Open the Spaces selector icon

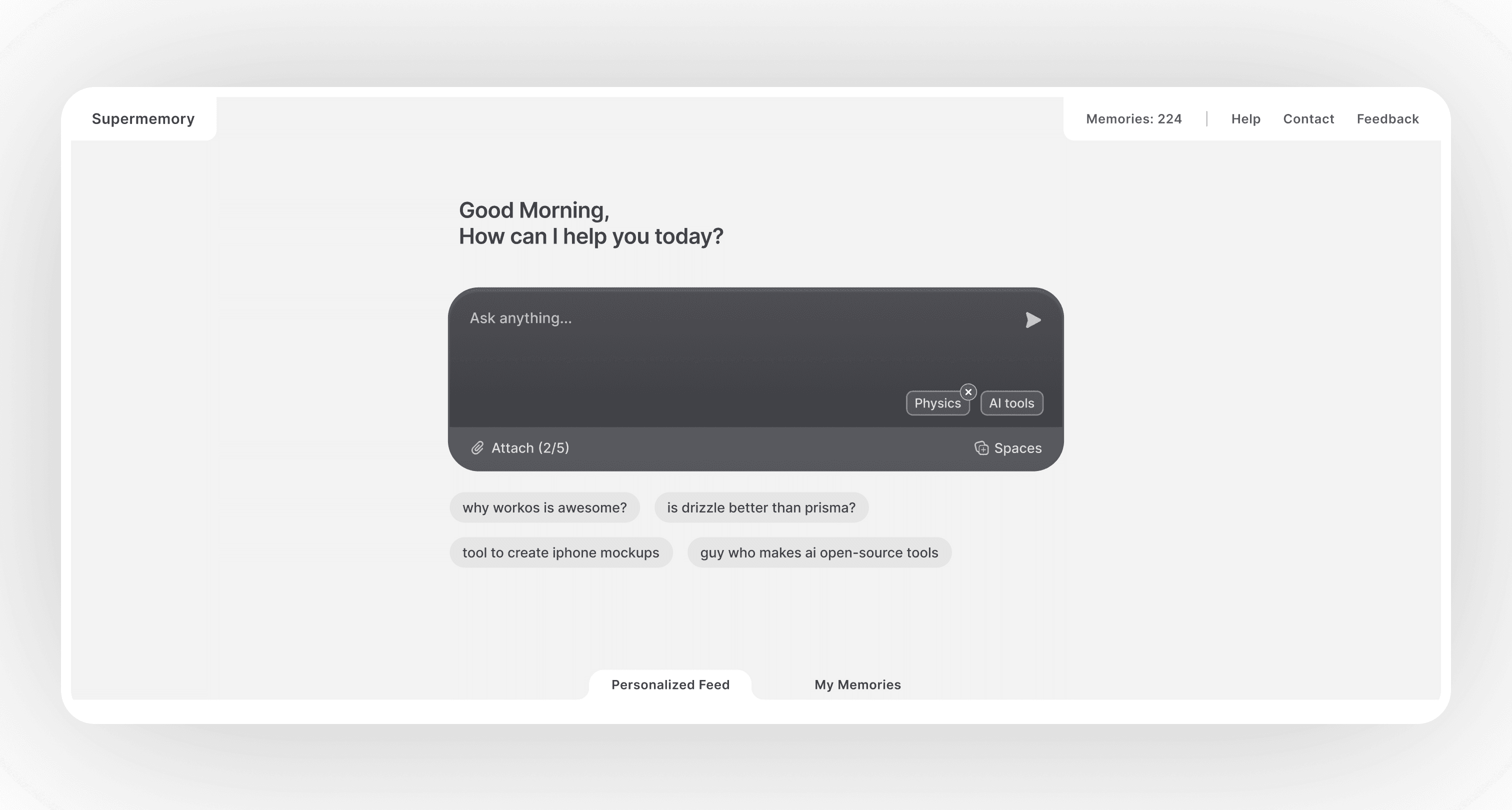(981, 447)
